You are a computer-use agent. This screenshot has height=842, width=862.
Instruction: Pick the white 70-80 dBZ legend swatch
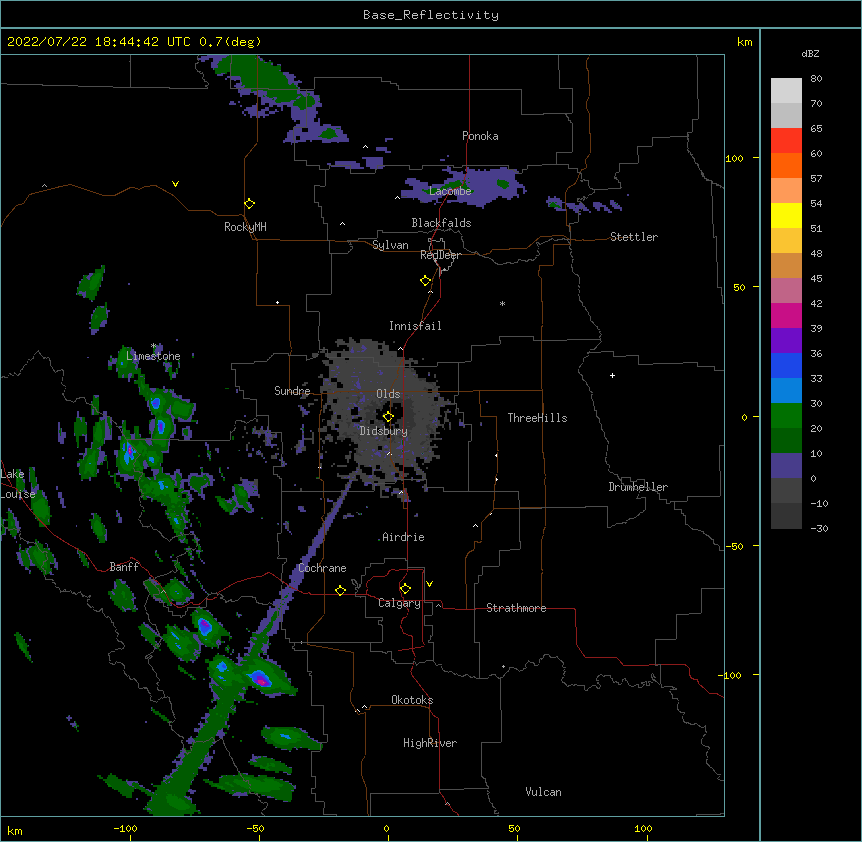coord(786,91)
